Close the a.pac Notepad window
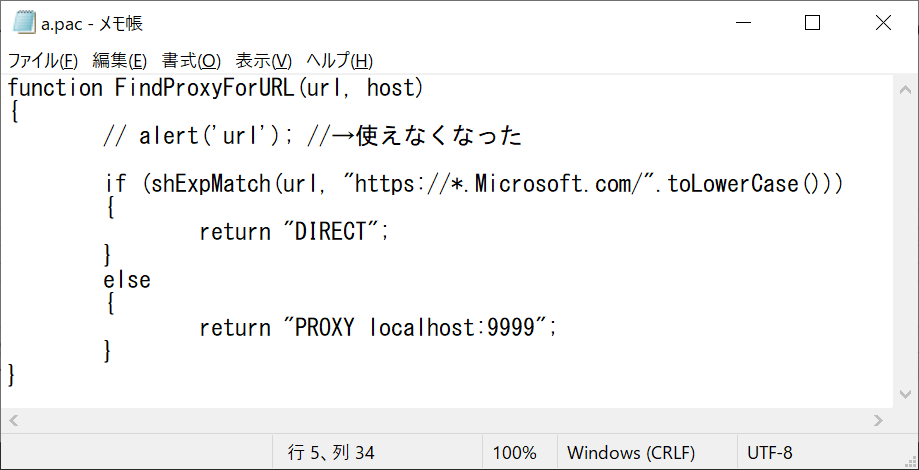Viewport: 919px width, 470px height. 883,23
